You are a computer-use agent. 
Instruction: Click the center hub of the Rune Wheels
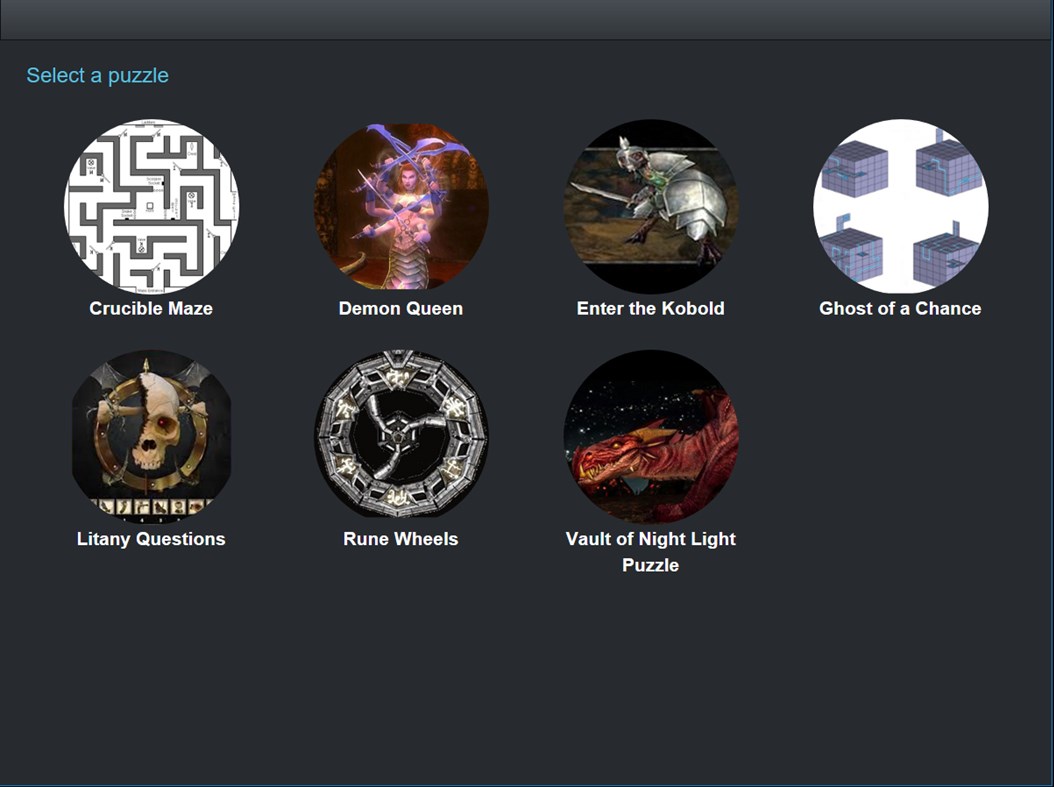399,436
